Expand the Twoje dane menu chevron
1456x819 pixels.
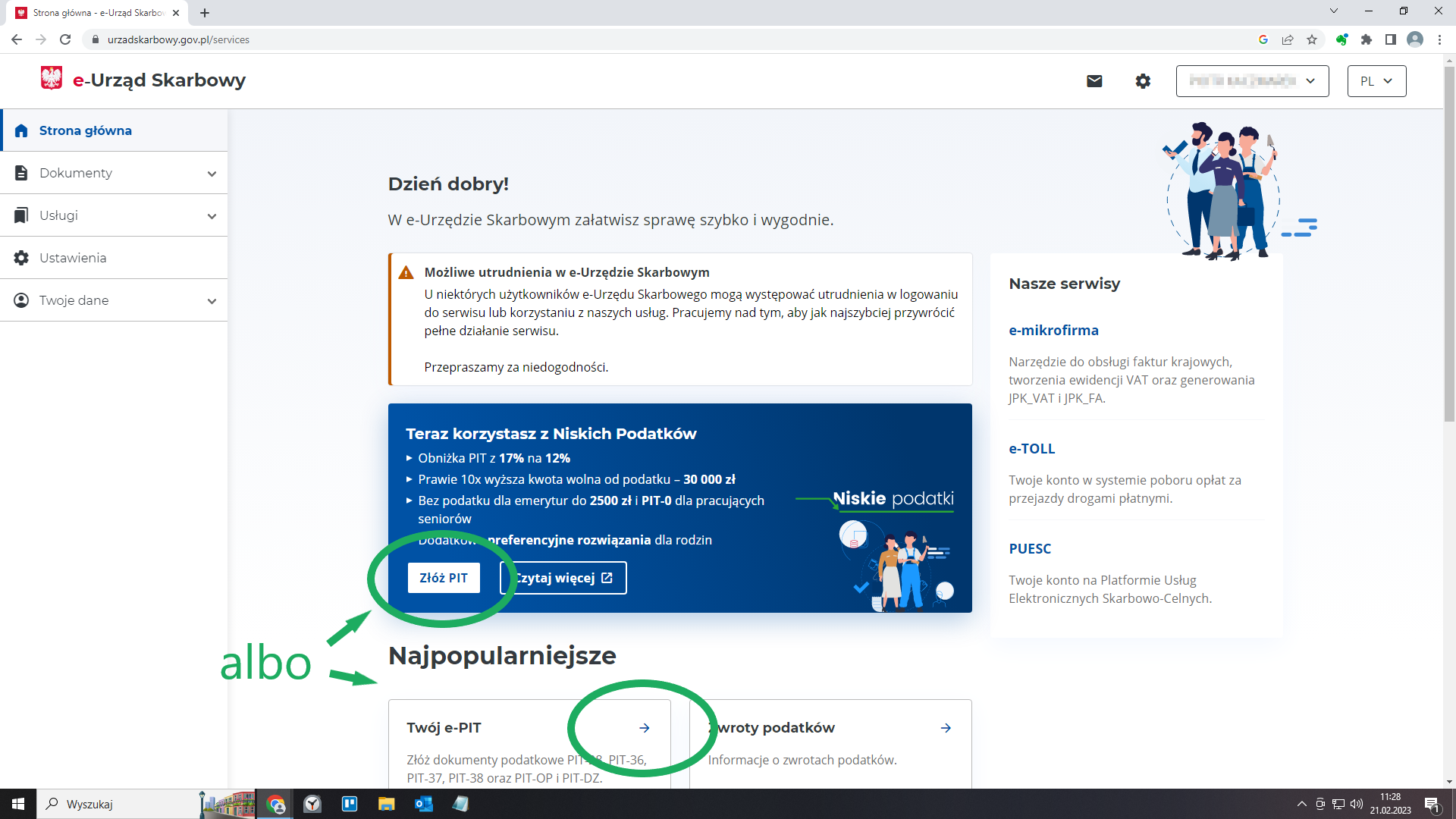coord(212,301)
